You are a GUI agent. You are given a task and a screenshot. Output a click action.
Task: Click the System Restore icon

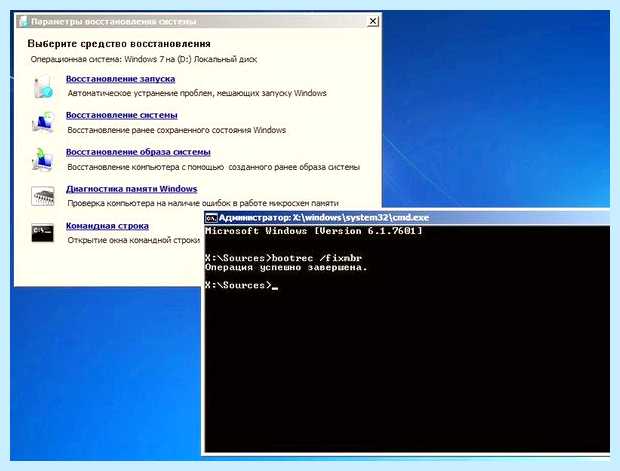[x=43, y=122]
